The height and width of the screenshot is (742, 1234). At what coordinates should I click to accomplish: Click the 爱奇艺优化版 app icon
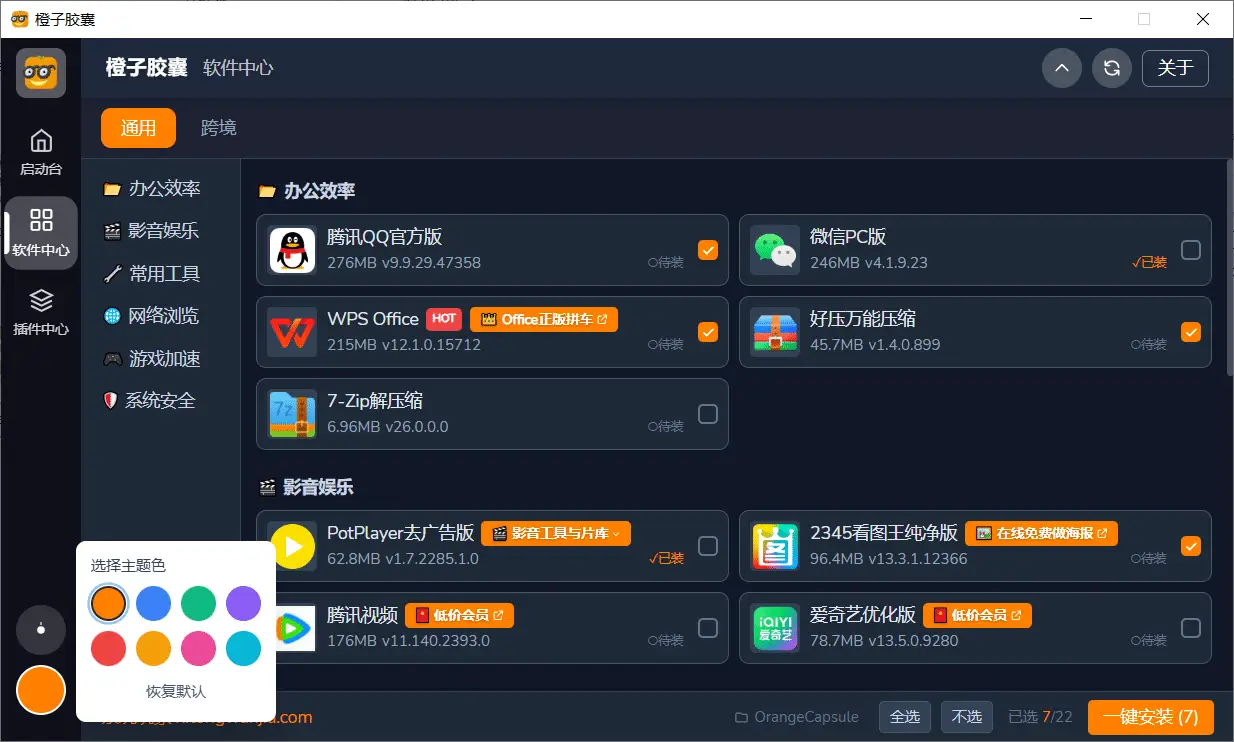pos(775,628)
